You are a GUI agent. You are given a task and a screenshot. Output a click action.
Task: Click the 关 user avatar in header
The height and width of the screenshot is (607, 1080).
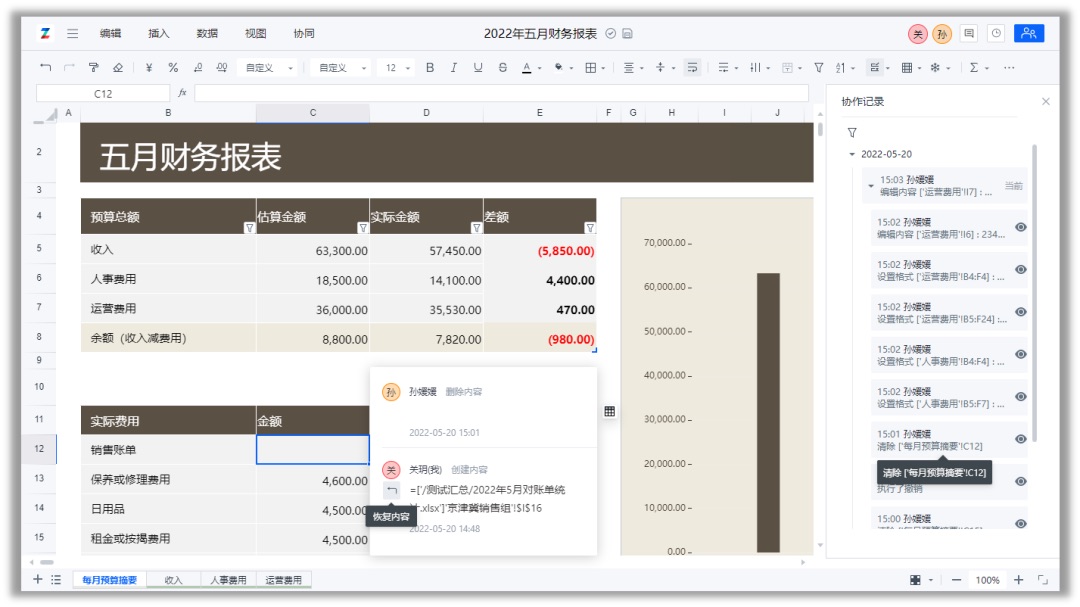pos(917,34)
